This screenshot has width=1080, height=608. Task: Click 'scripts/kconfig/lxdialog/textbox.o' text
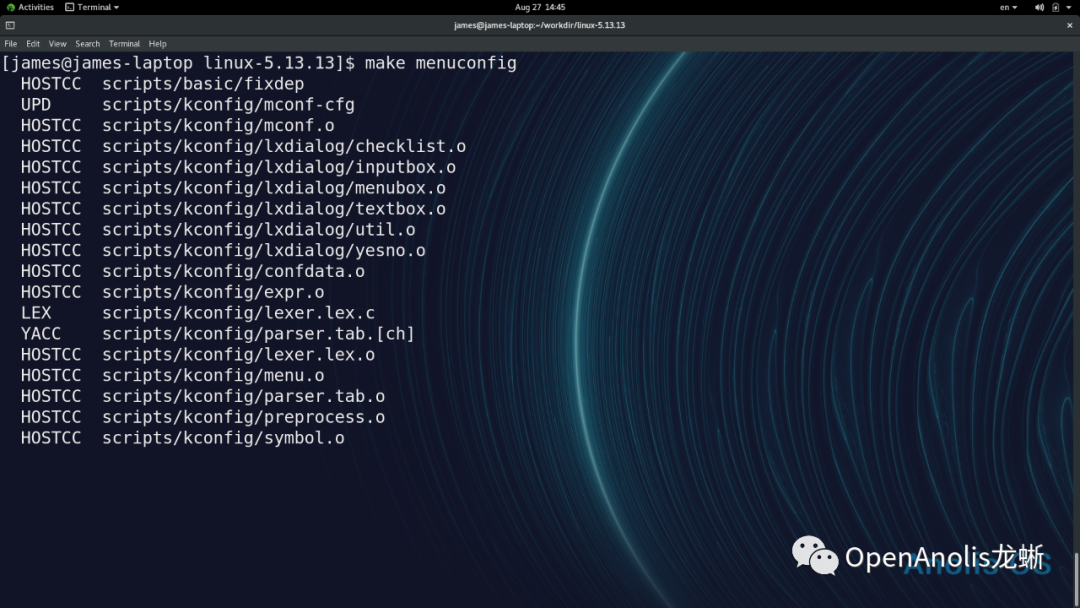click(274, 209)
